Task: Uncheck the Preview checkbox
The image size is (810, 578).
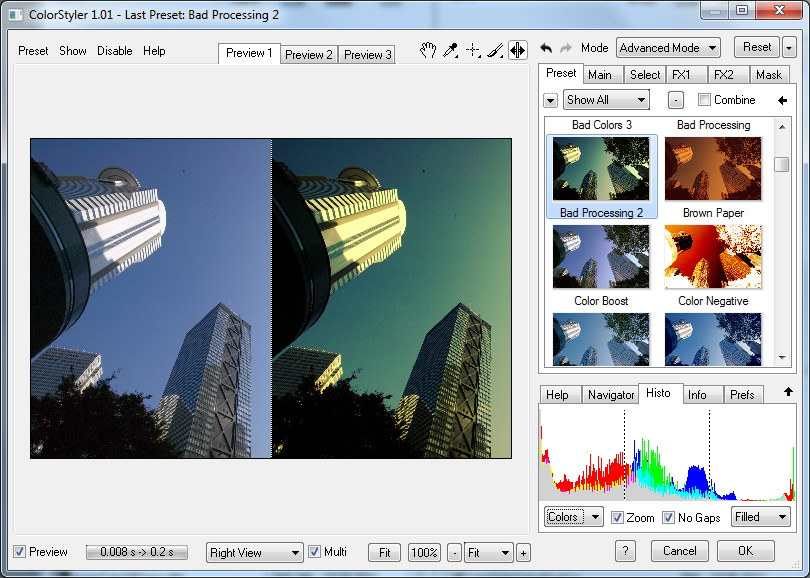Action: pos(20,552)
